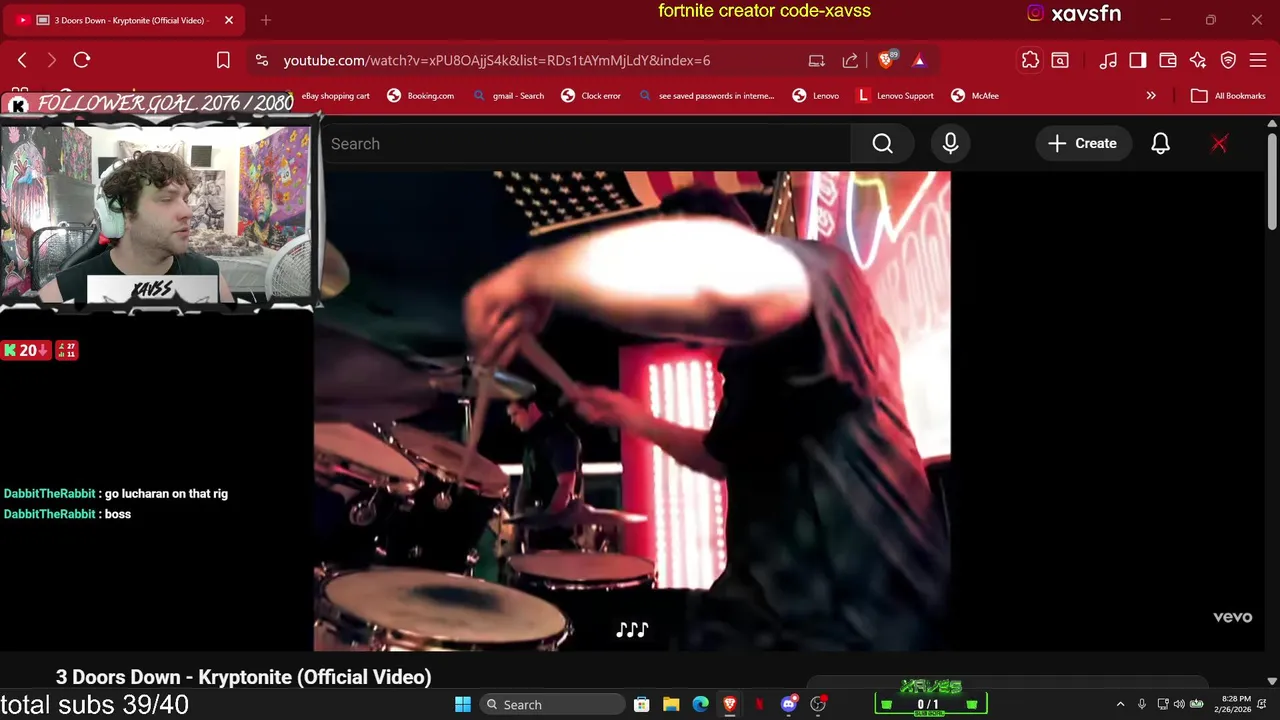Select the 3 Doors Down Kryptonite tab
This screenshot has height=720, width=1280.
click(125, 20)
